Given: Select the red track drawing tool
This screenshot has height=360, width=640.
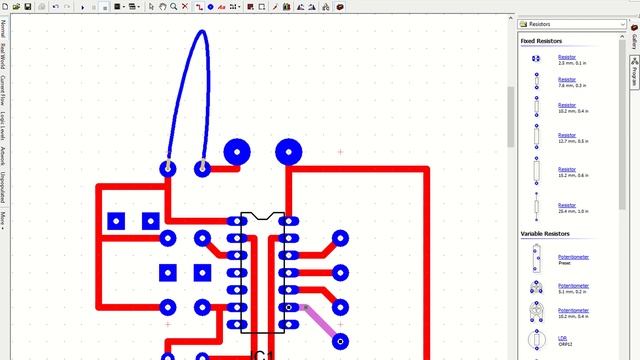Looking at the screenshot, I should (199, 7).
